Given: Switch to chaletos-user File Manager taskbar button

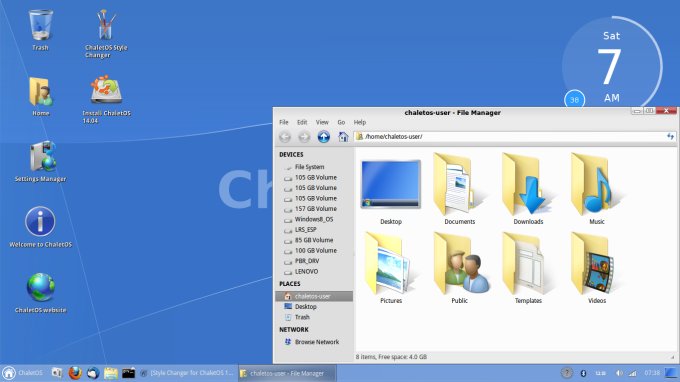Looking at the screenshot, I should click(x=287, y=373).
